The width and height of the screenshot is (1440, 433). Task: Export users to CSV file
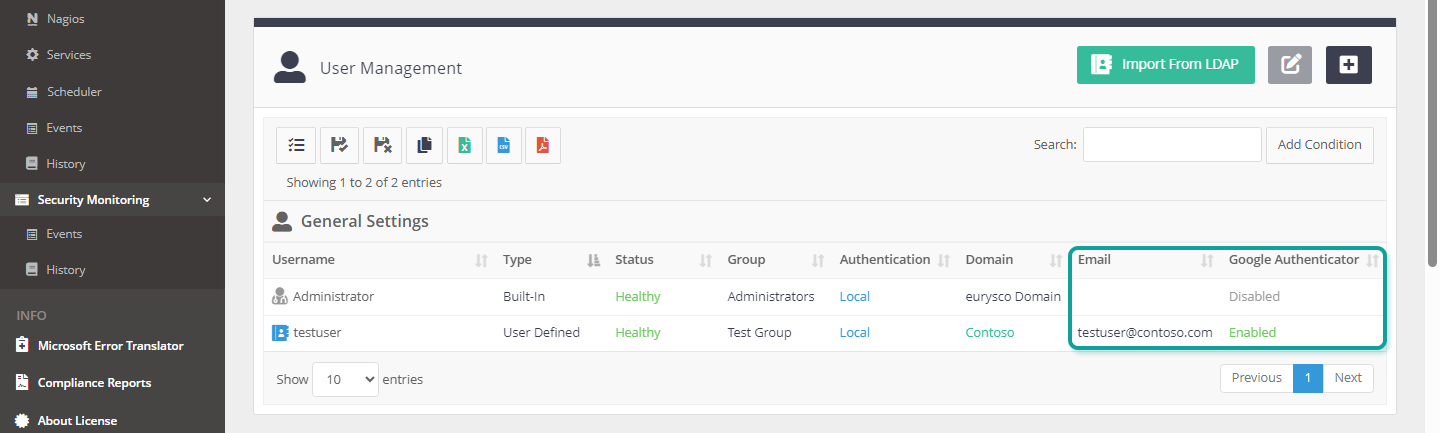pos(504,145)
